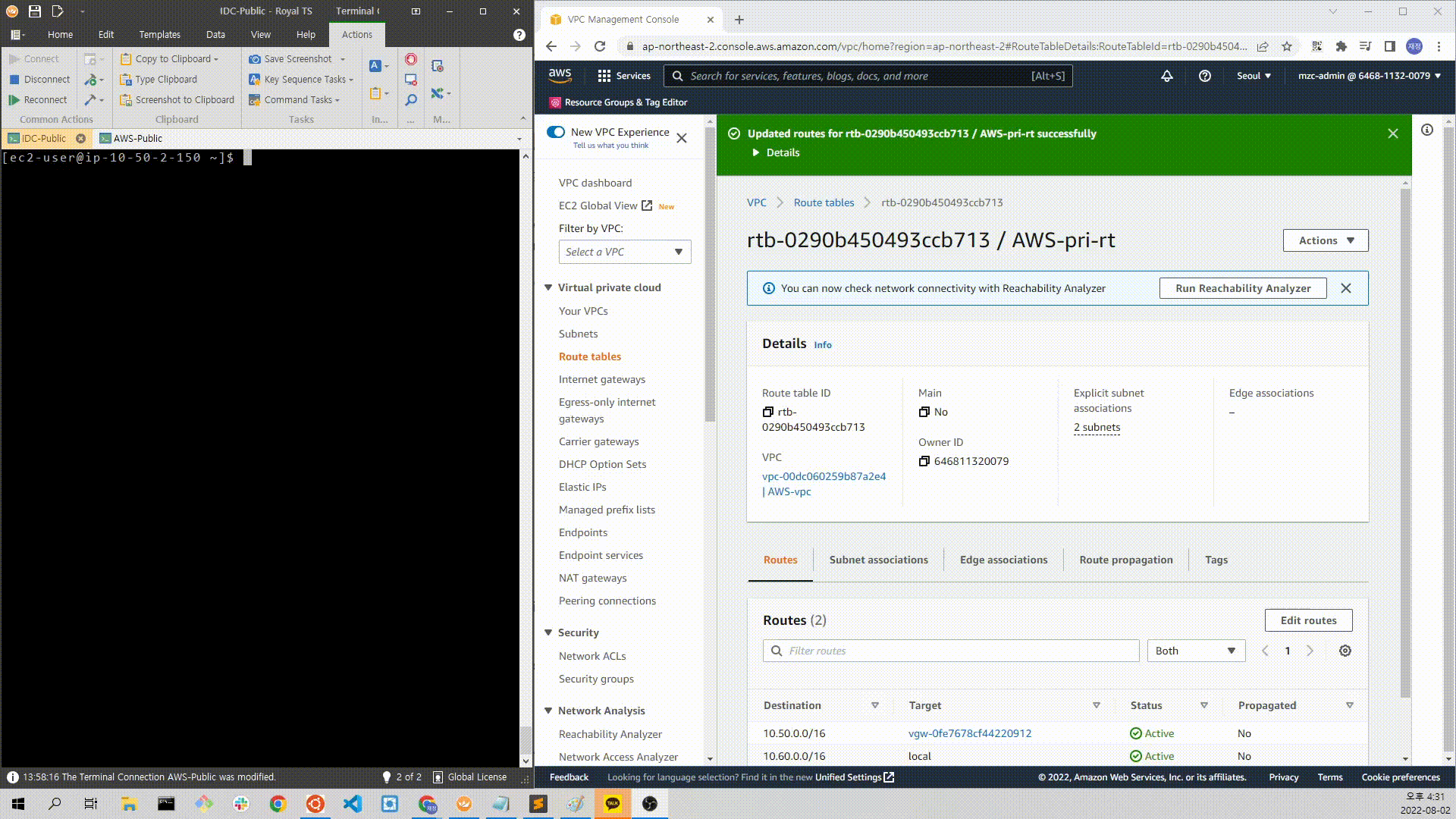Click the AWS help question mark icon
1456x819 pixels.
[x=1204, y=76]
